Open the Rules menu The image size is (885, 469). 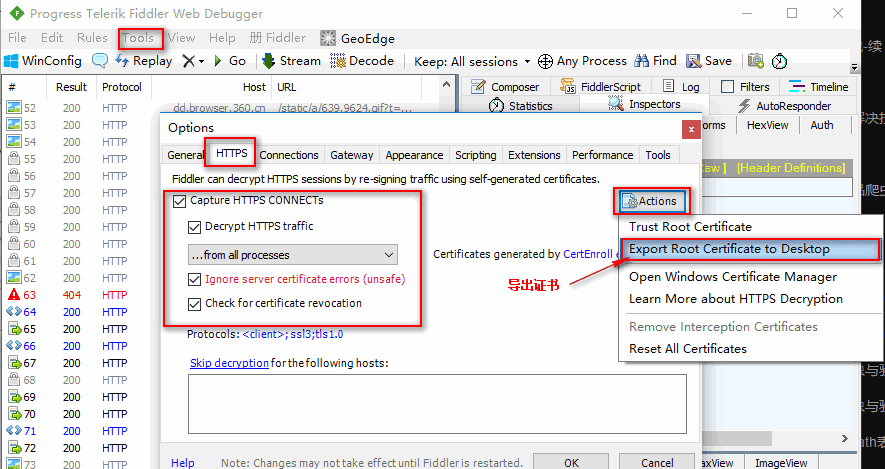[92, 38]
